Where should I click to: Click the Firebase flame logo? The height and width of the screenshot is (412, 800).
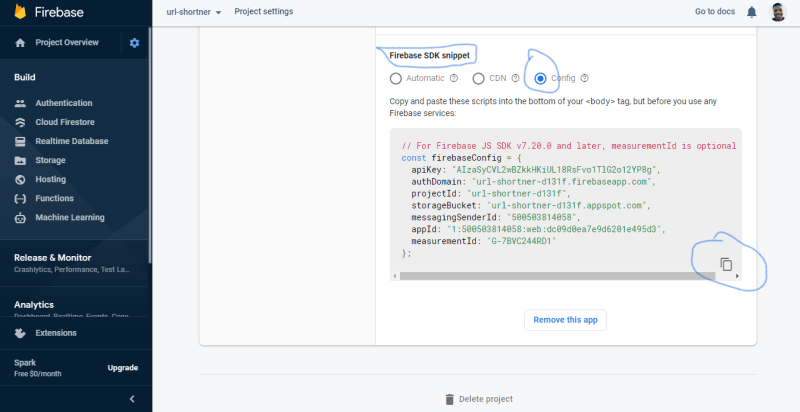click(20, 11)
